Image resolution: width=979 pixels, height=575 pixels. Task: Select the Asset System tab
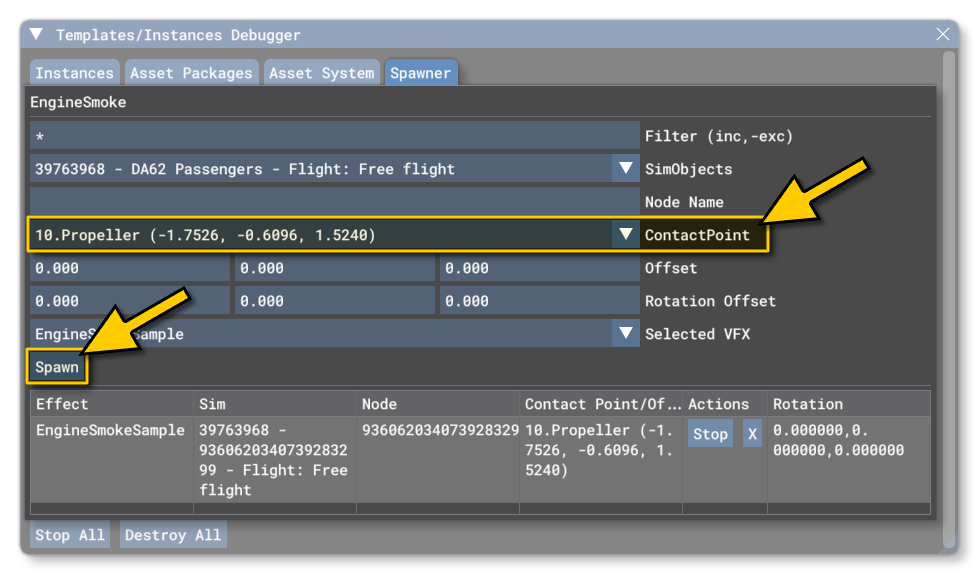point(321,73)
